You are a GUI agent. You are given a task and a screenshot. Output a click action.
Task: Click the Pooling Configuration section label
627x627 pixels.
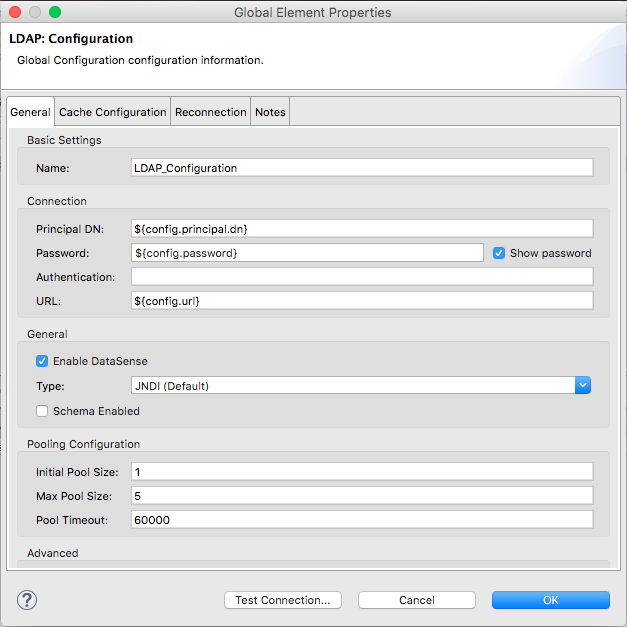coord(83,444)
